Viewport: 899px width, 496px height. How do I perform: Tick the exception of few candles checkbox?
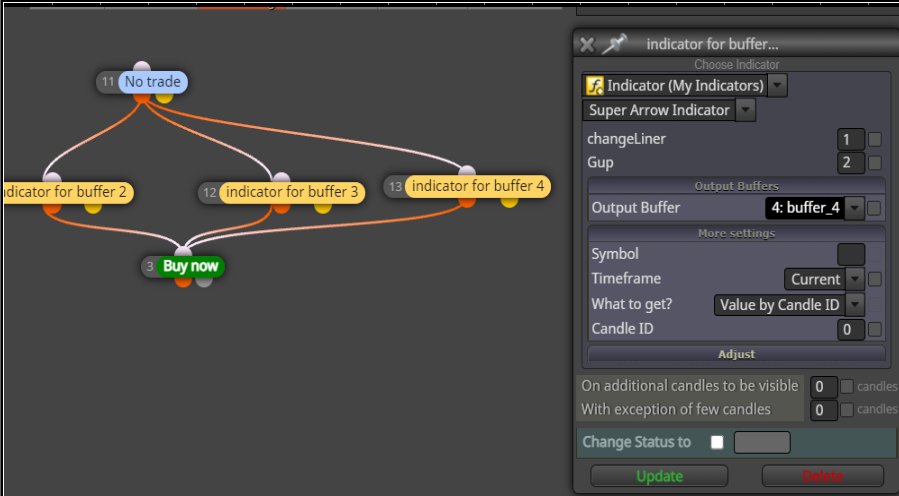[847, 410]
